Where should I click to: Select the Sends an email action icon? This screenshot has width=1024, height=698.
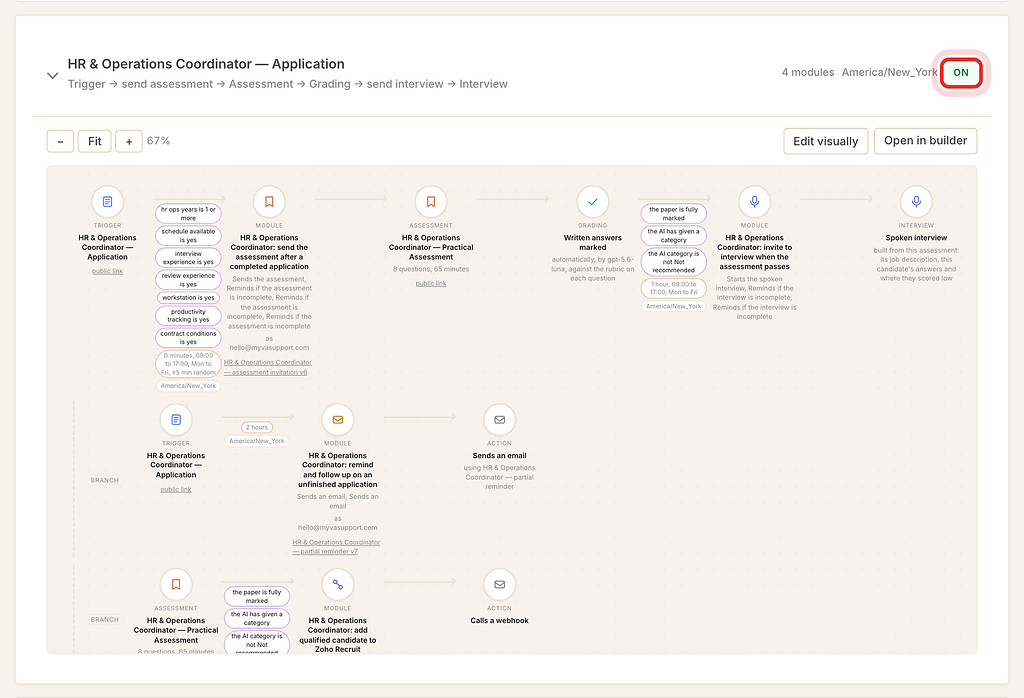click(500, 420)
